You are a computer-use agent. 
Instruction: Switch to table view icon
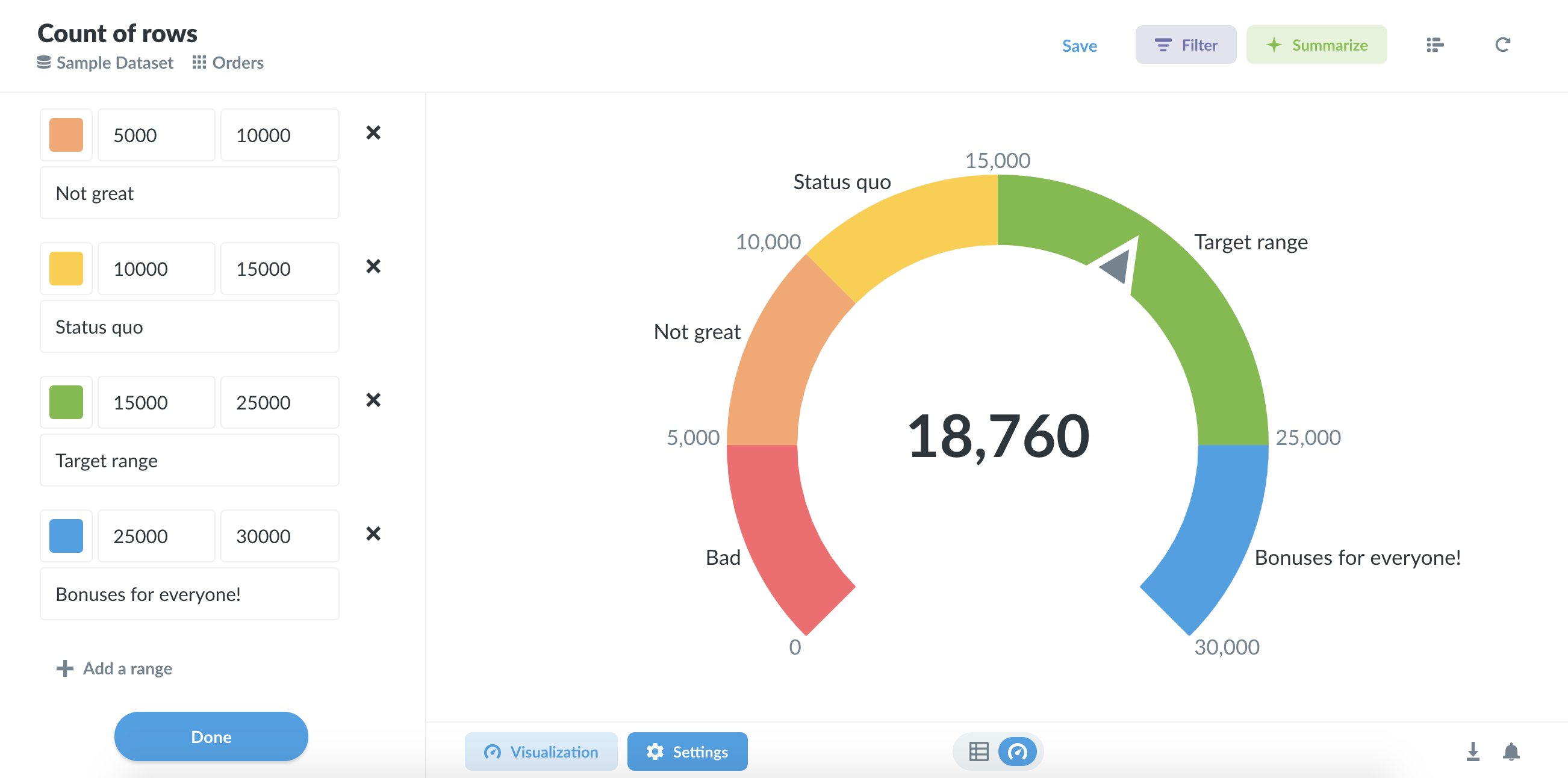pos(978,752)
